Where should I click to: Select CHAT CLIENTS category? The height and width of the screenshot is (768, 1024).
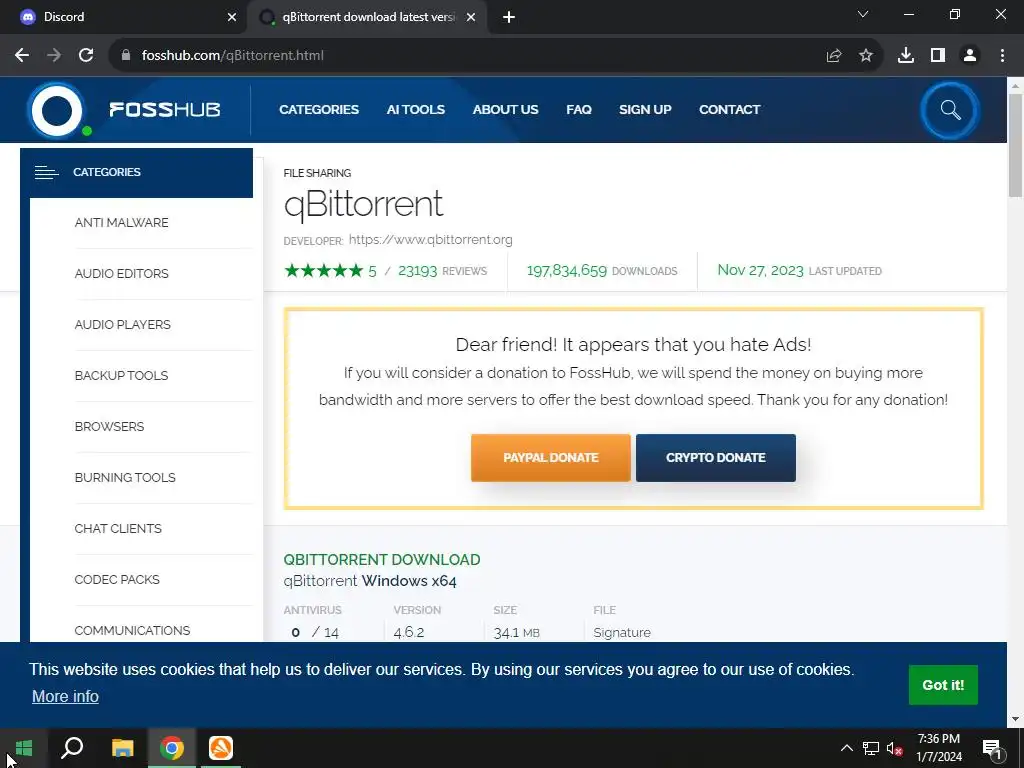point(118,528)
